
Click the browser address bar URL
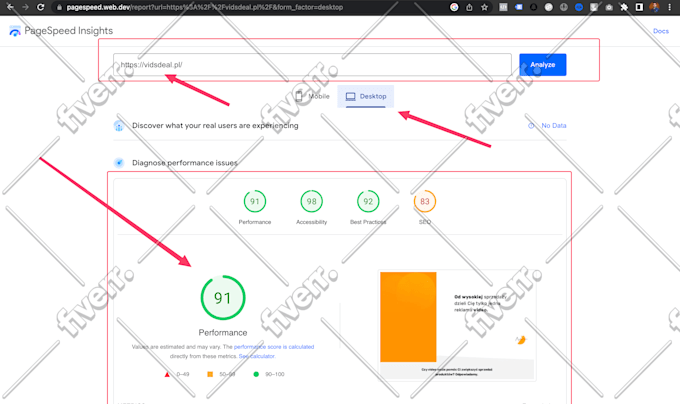(205, 7)
